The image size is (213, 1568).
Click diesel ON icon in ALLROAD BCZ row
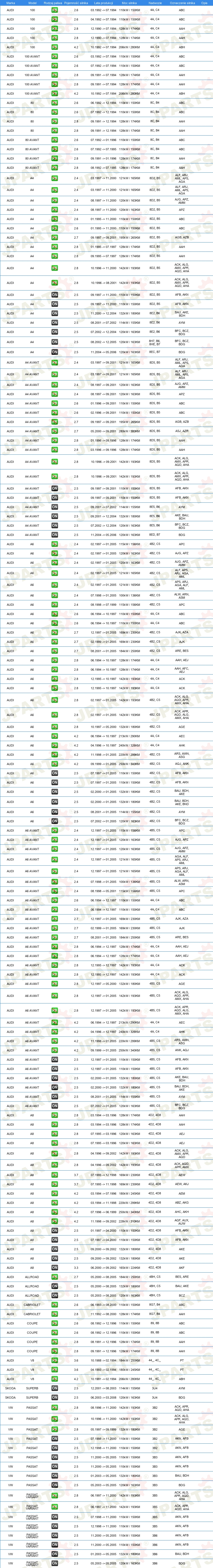(x=55, y=1295)
